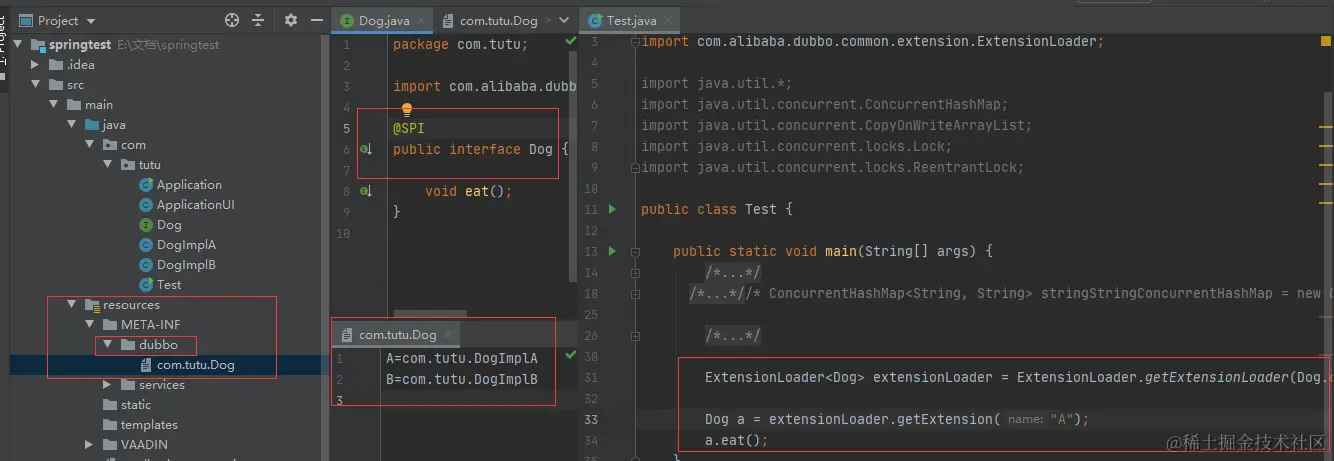Viewport: 1334px width, 461px height.
Task: Hide the Project tool window with minus icon
Action: click(315, 20)
